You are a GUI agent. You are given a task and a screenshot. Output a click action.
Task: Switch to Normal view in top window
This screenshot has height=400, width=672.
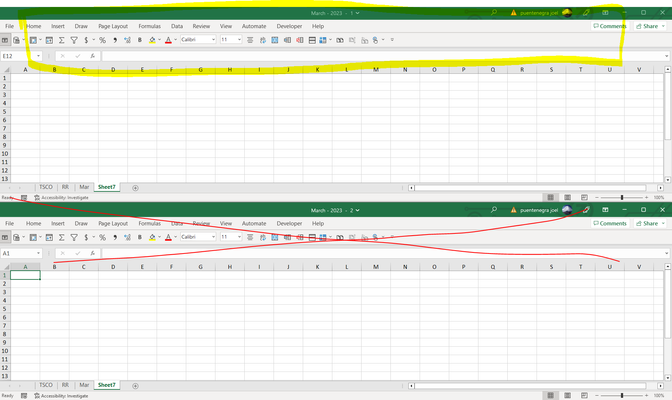pos(551,197)
